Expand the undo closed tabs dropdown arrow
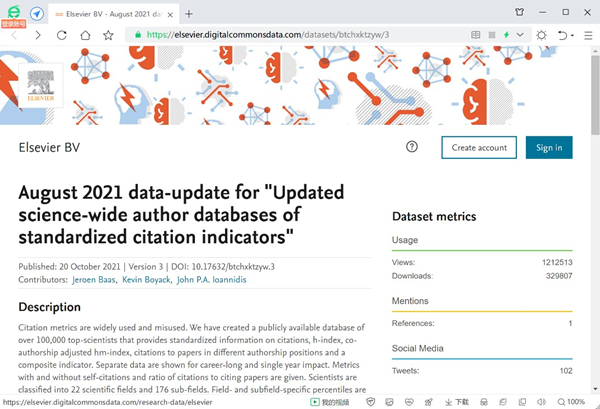Viewport: 600px width, 409px height. (x=572, y=36)
